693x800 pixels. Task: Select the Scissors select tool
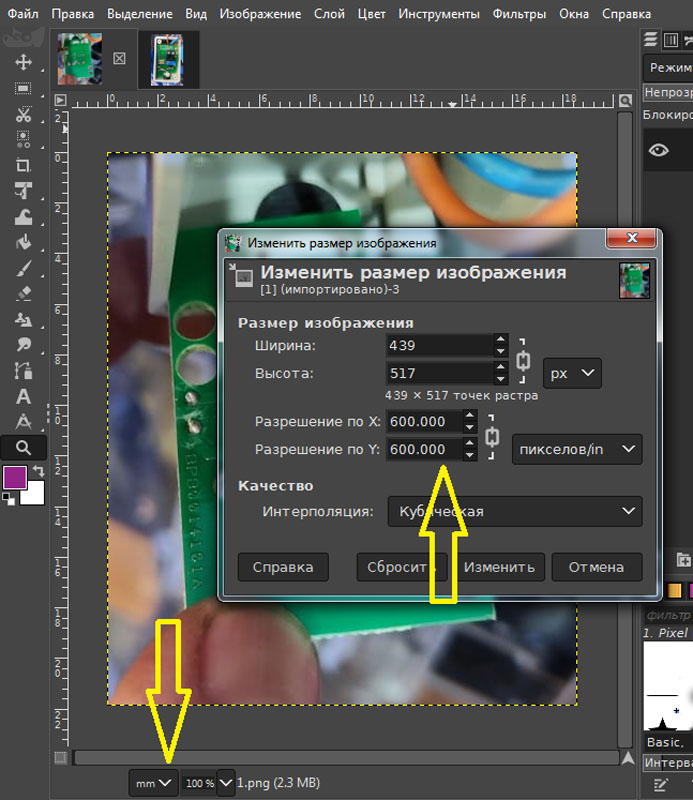(23, 114)
